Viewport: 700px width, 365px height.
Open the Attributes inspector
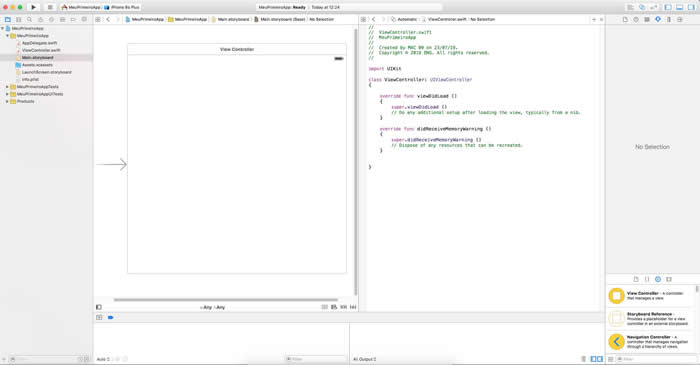click(658, 20)
